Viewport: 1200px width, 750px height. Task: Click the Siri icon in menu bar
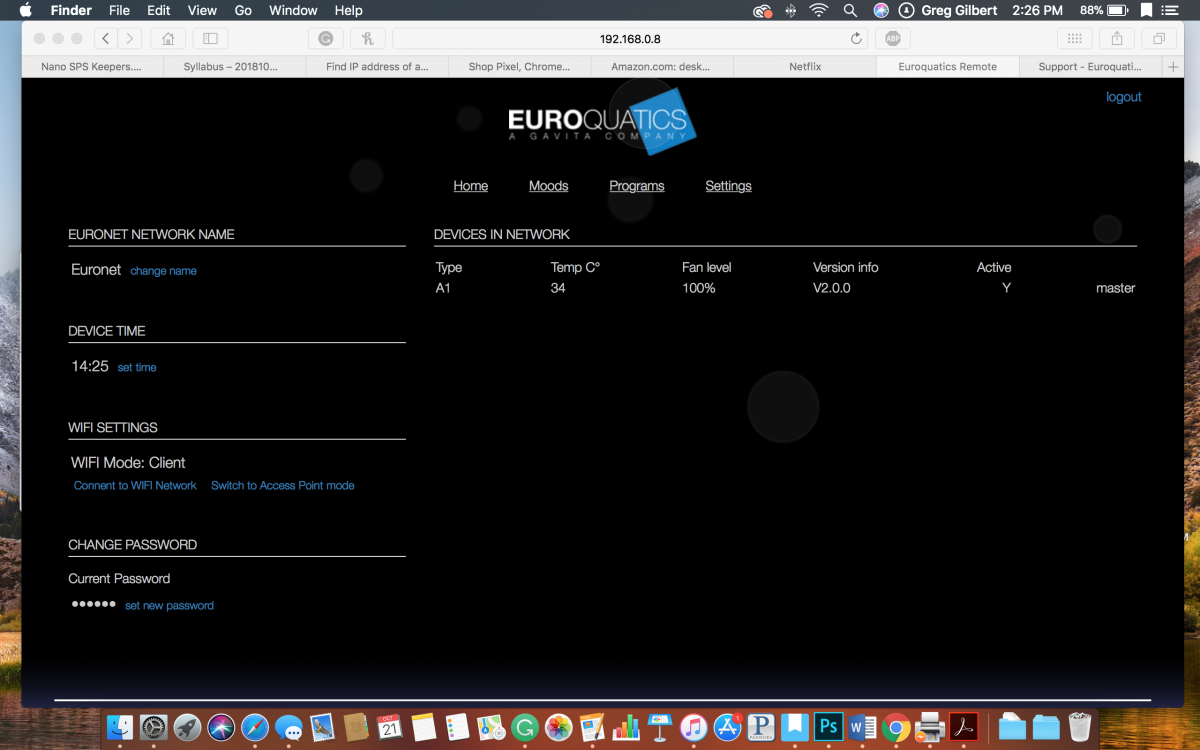[880, 10]
